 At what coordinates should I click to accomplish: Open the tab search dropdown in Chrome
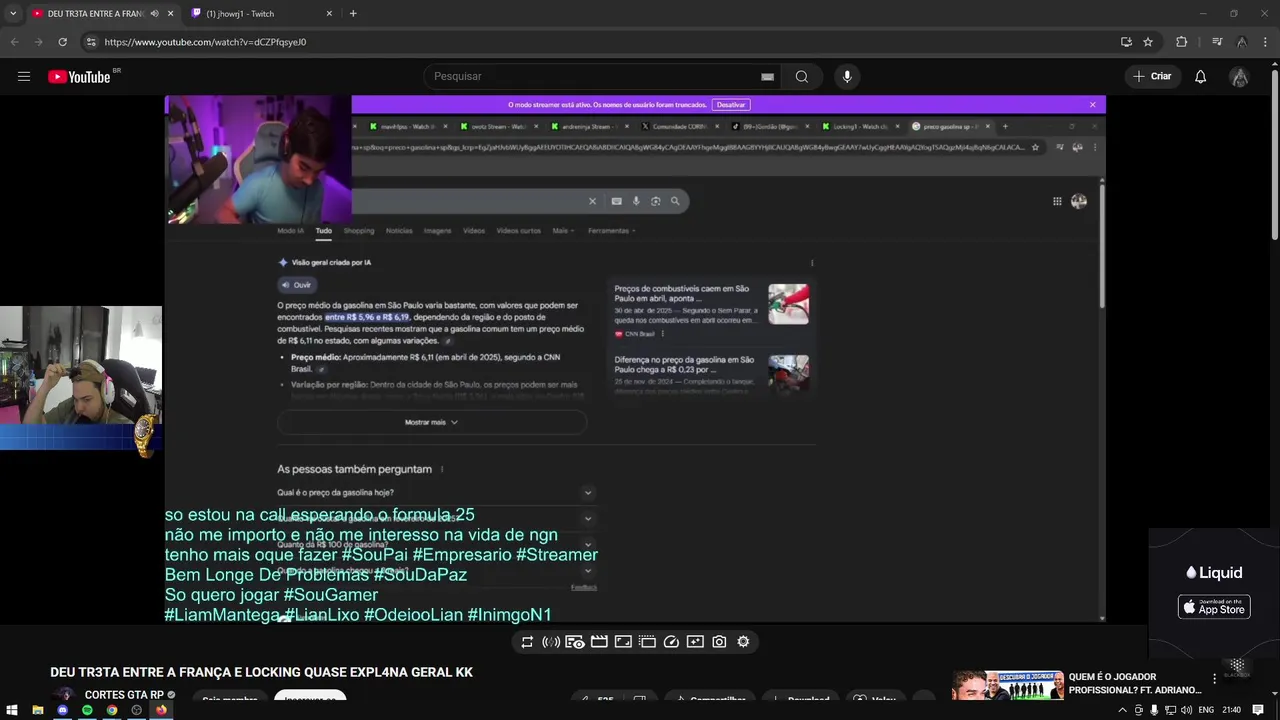point(13,13)
